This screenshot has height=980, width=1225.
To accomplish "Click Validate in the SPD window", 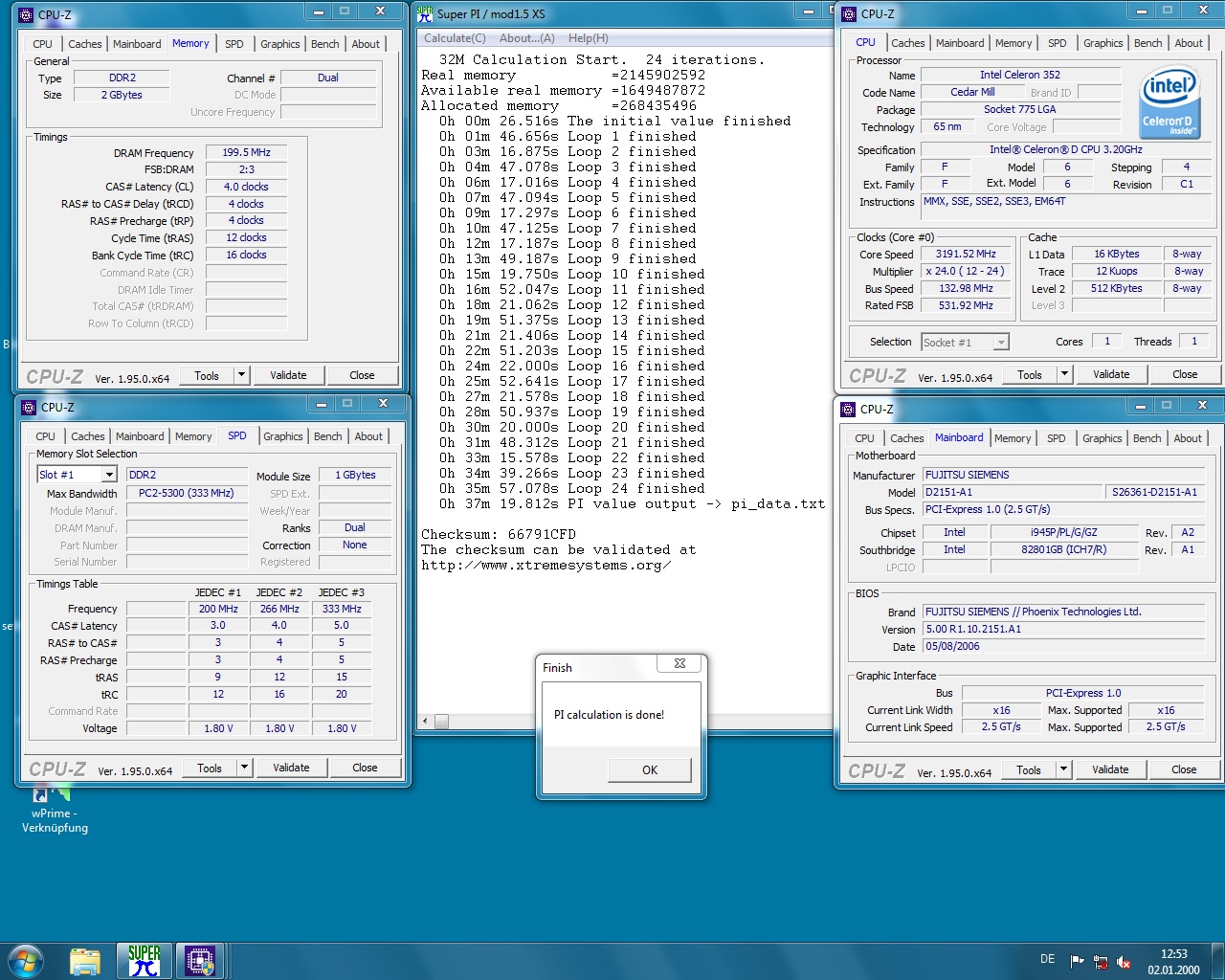I will (291, 768).
